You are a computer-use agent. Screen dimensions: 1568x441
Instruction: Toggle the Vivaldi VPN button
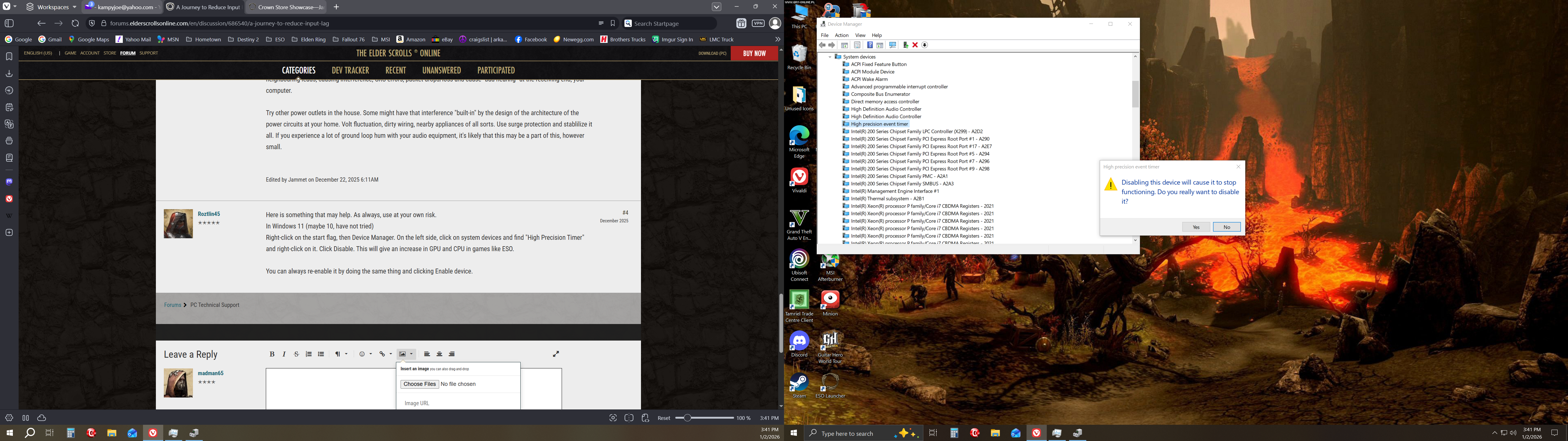coord(758,23)
